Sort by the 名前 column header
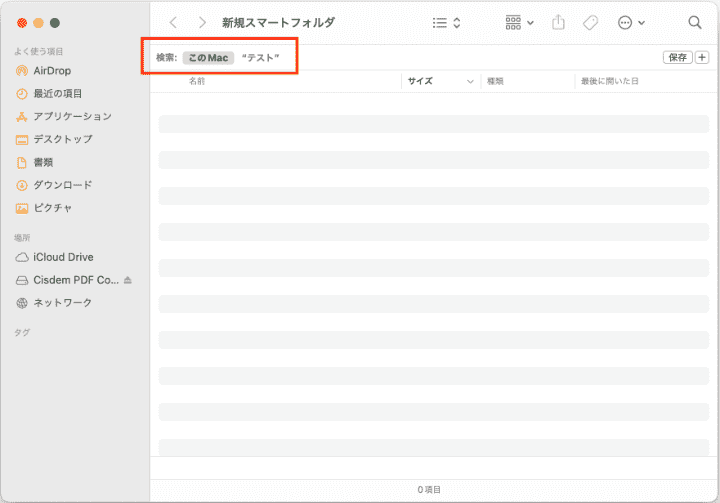Image resolution: width=720 pixels, height=503 pixels. click(197, 81)
